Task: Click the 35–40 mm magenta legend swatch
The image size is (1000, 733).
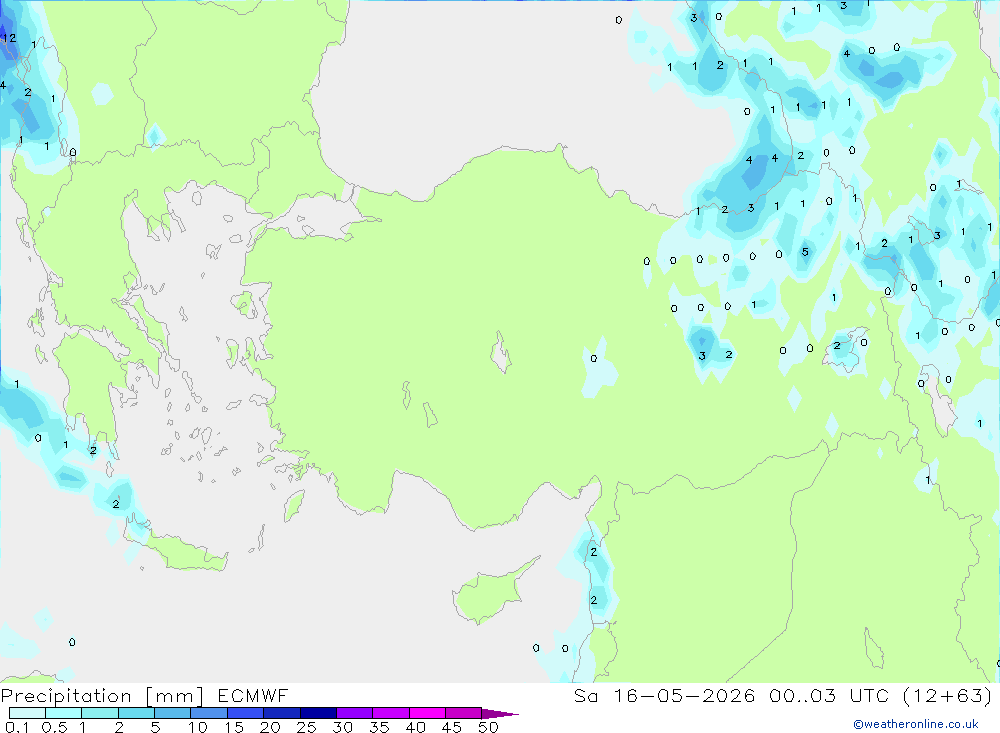Action: point(390,713)
